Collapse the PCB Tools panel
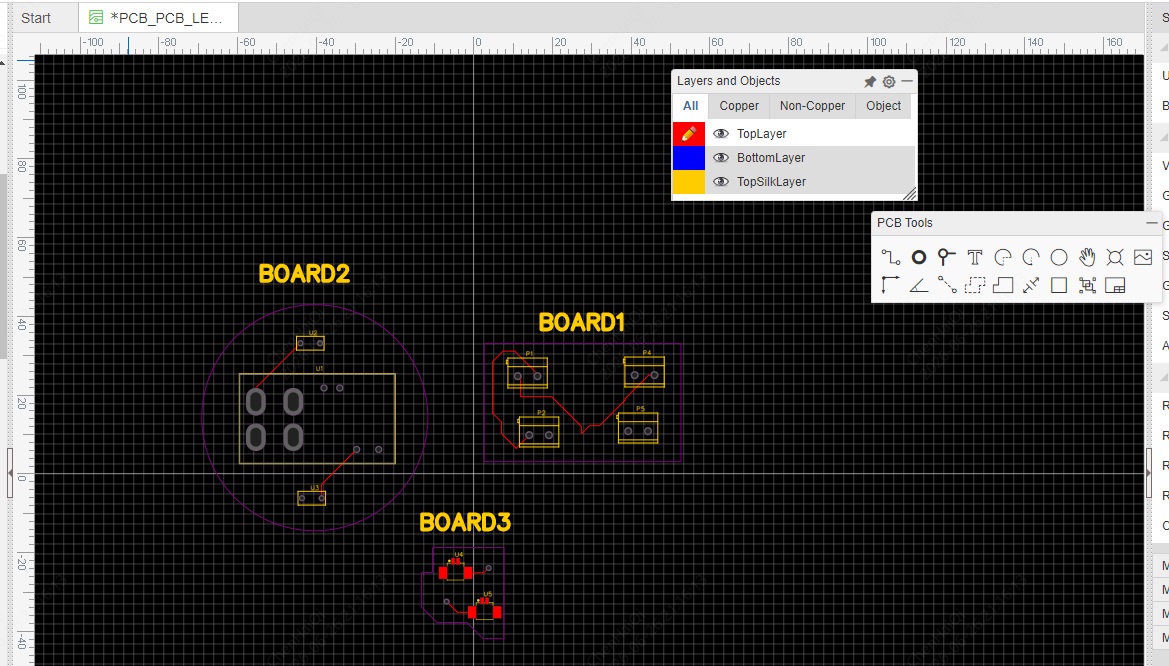The image size is (1169, 666). [x=1151, y=222]
